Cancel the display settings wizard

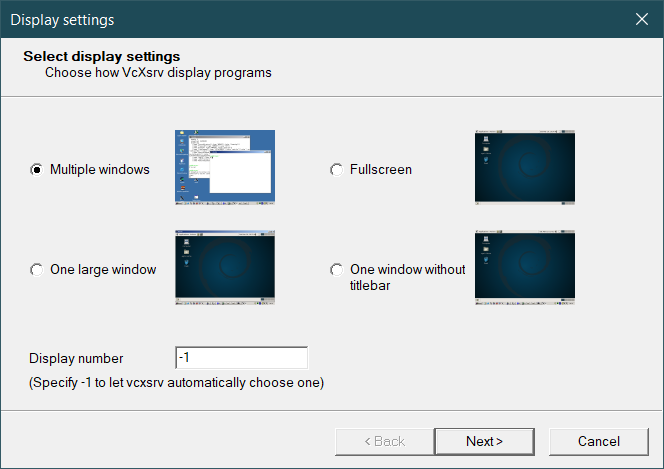coord(599,441)
